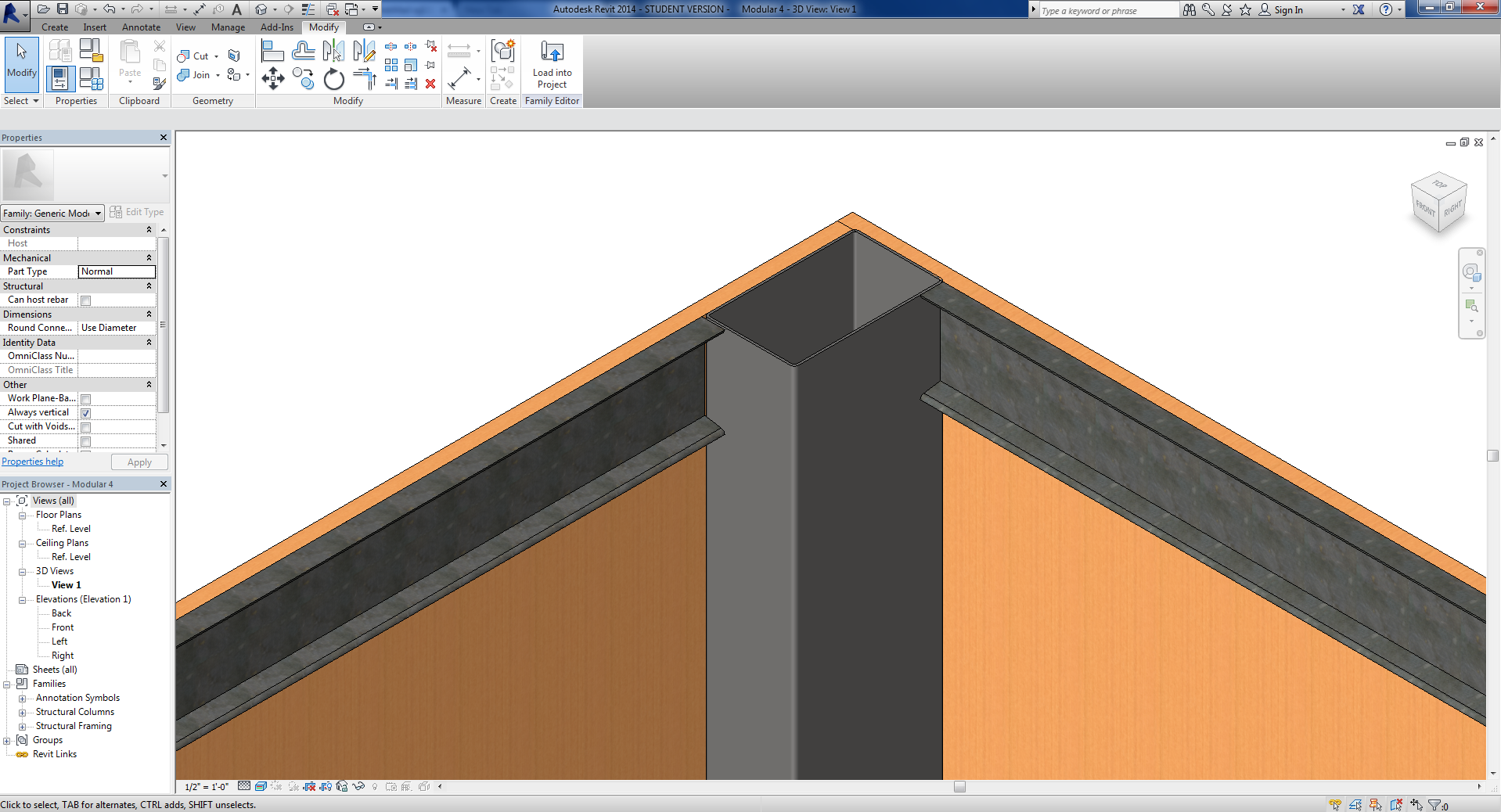
Task: Open the Insert ribbon tab
Action: (94, 27)
